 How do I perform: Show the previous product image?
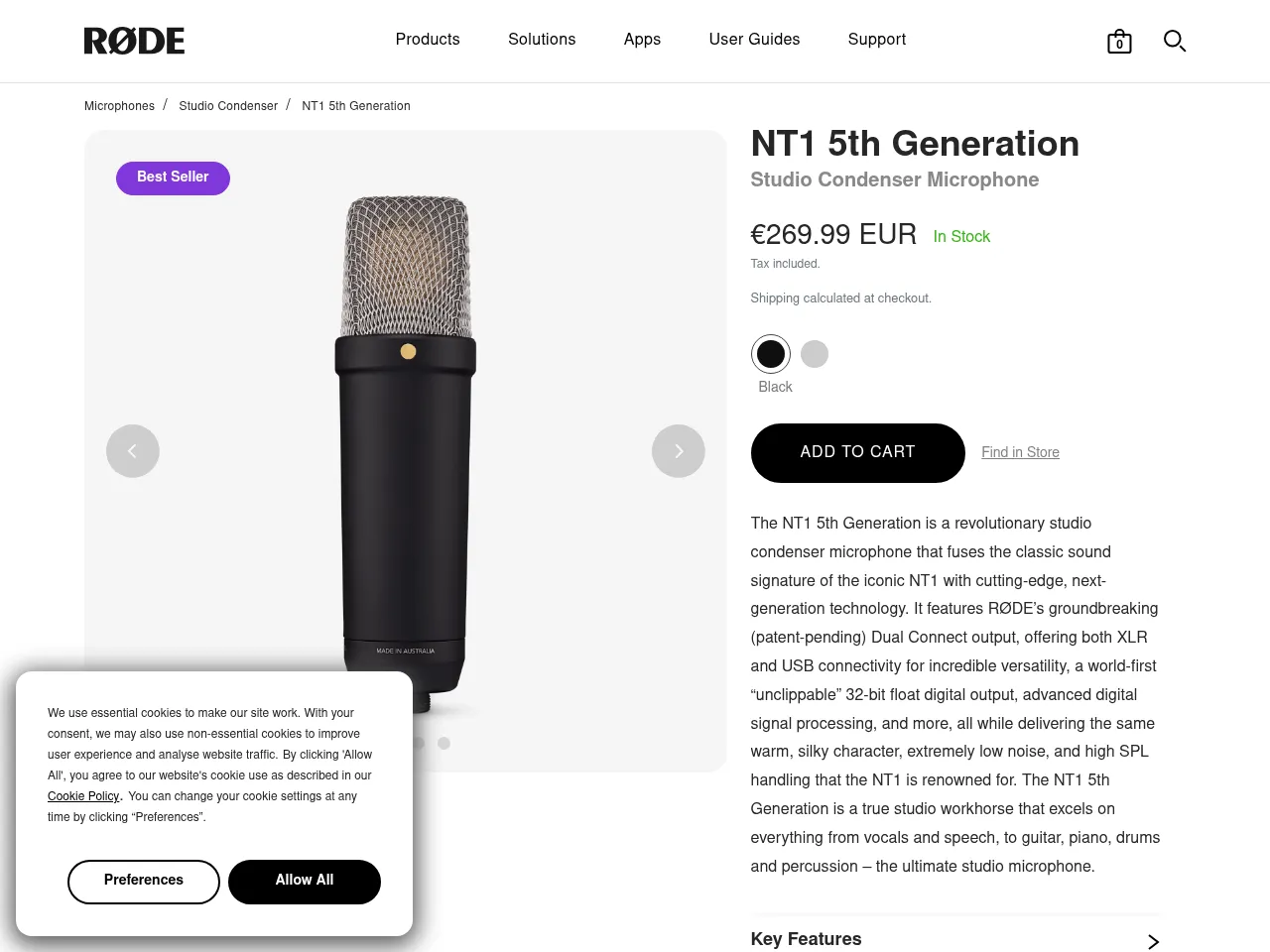click(x=133, y=451)
